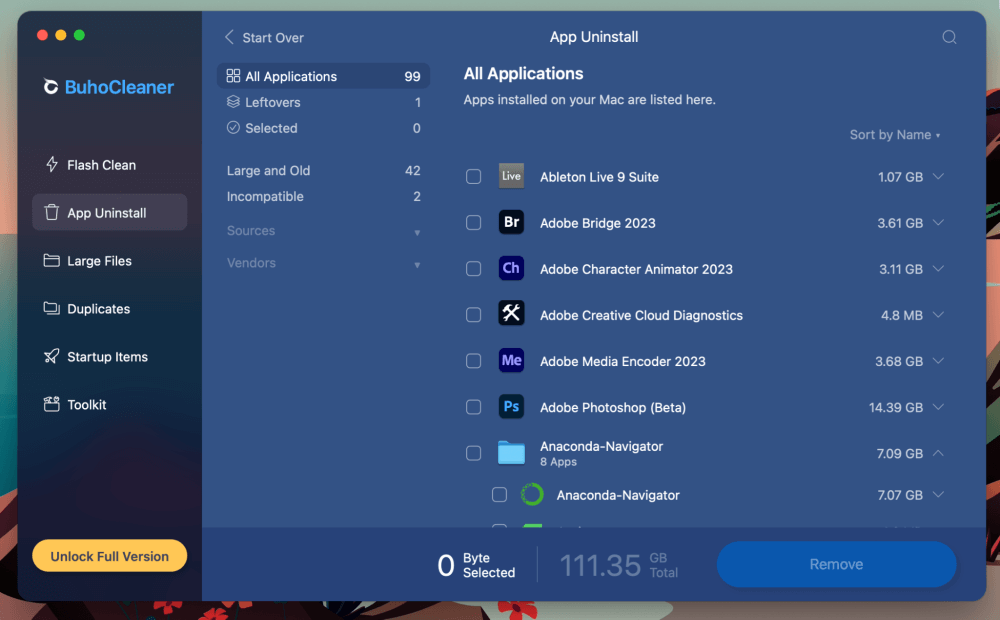The image size is (1000, 620).
Task: Click Unlock Full Version
Action: 110,556
